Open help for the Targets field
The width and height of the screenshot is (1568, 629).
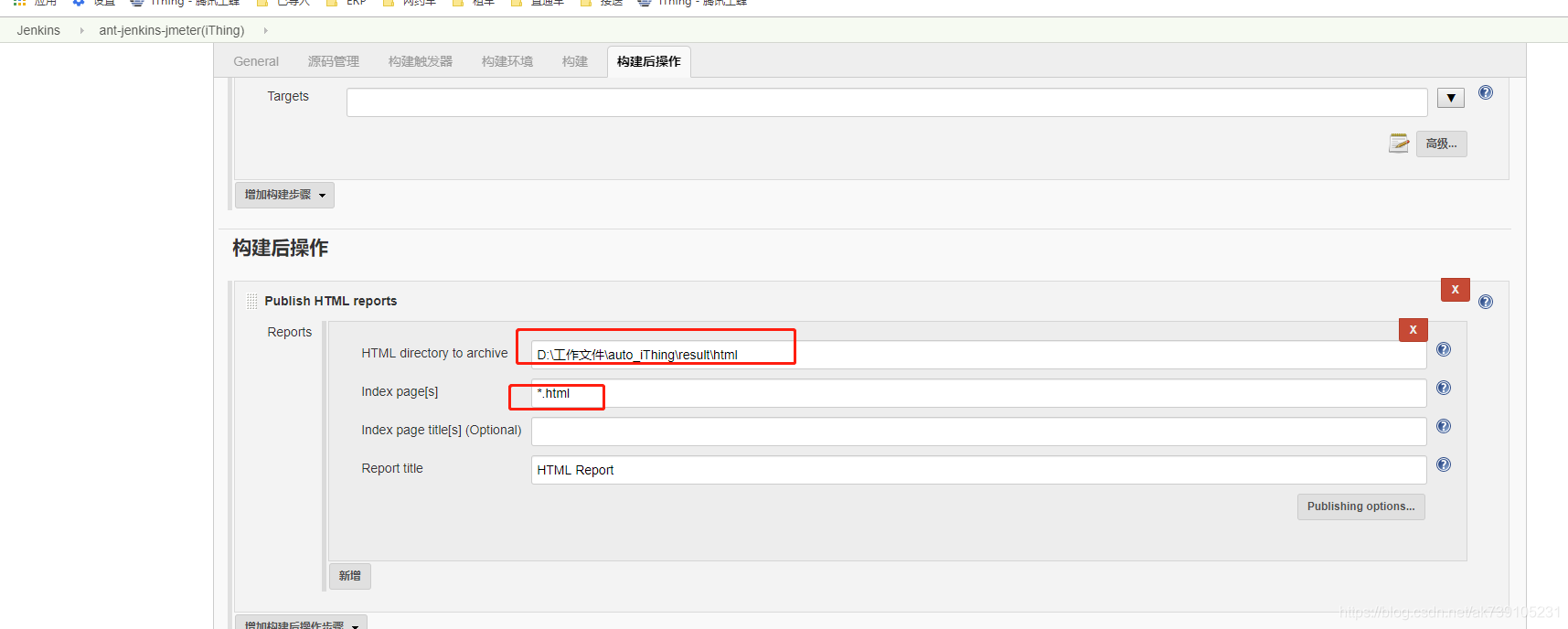[1486, 92]
